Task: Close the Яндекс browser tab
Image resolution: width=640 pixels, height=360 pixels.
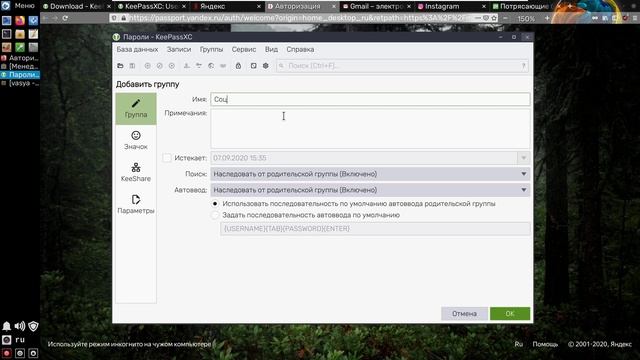Action: pos(259,7)
